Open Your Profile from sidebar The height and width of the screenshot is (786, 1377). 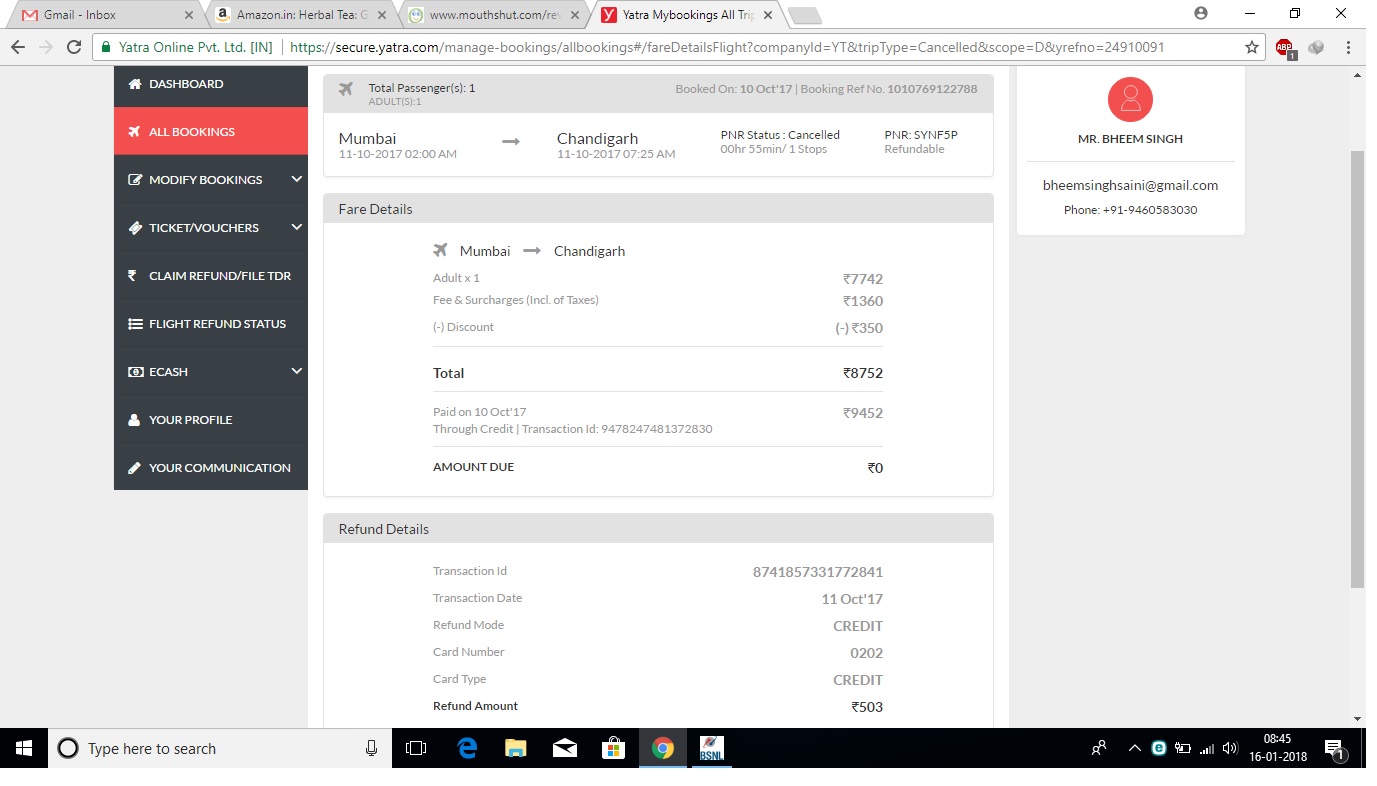pyautogui.click(x=190, y=420)
